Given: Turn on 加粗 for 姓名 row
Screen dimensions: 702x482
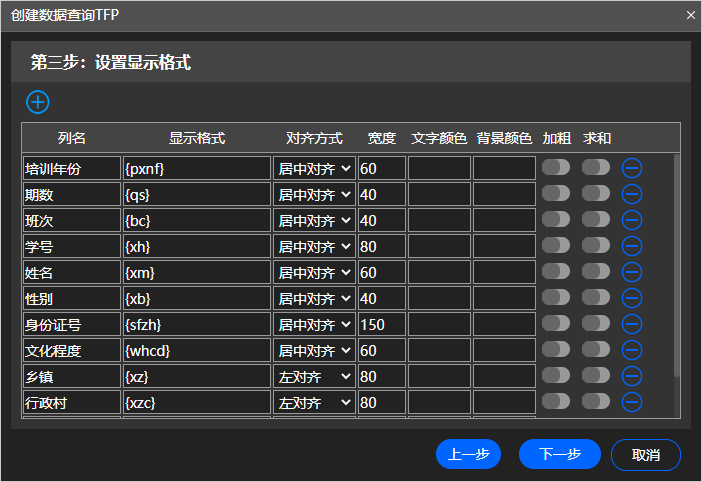Looking at the screenshot, I should point(556,271).
